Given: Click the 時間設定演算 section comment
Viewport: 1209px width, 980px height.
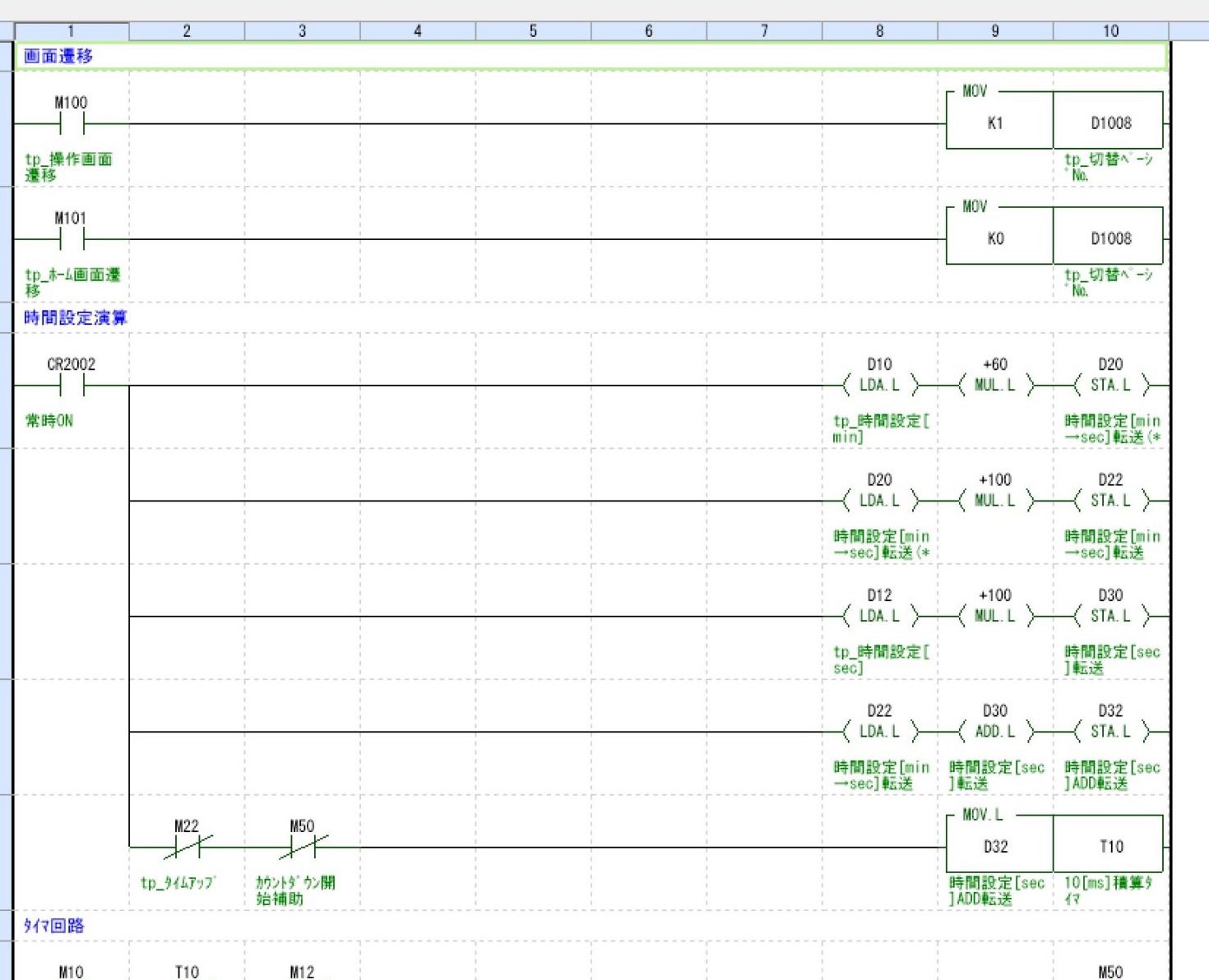Looking at the screenshot, I should tap(75, 318).
